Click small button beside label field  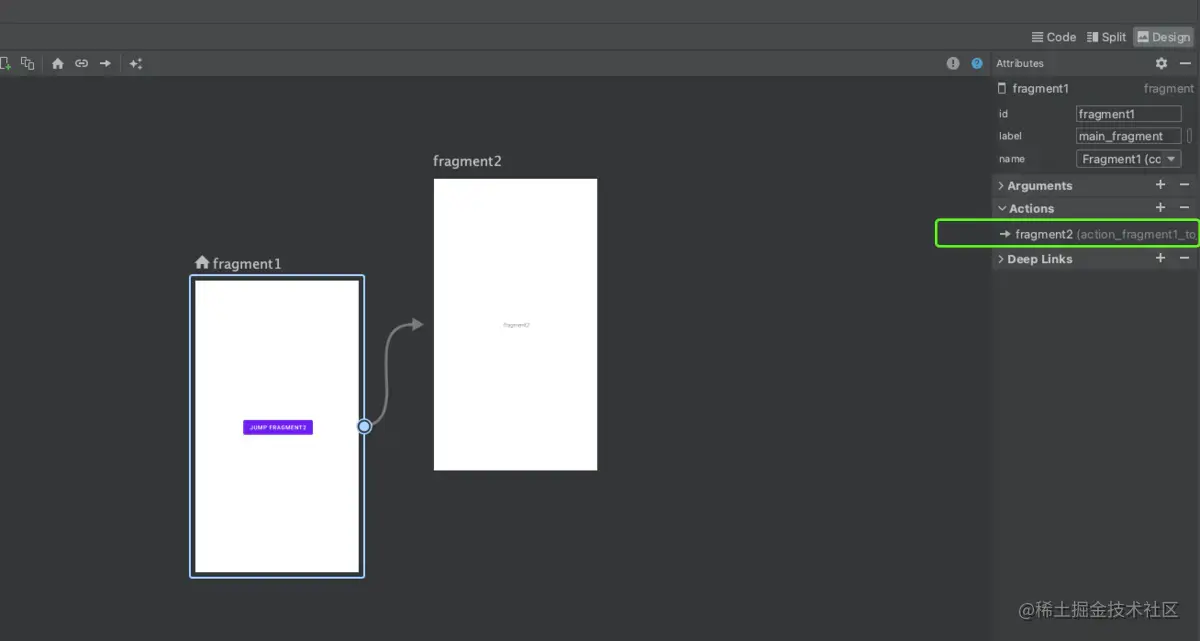[x=1189, y=136]
